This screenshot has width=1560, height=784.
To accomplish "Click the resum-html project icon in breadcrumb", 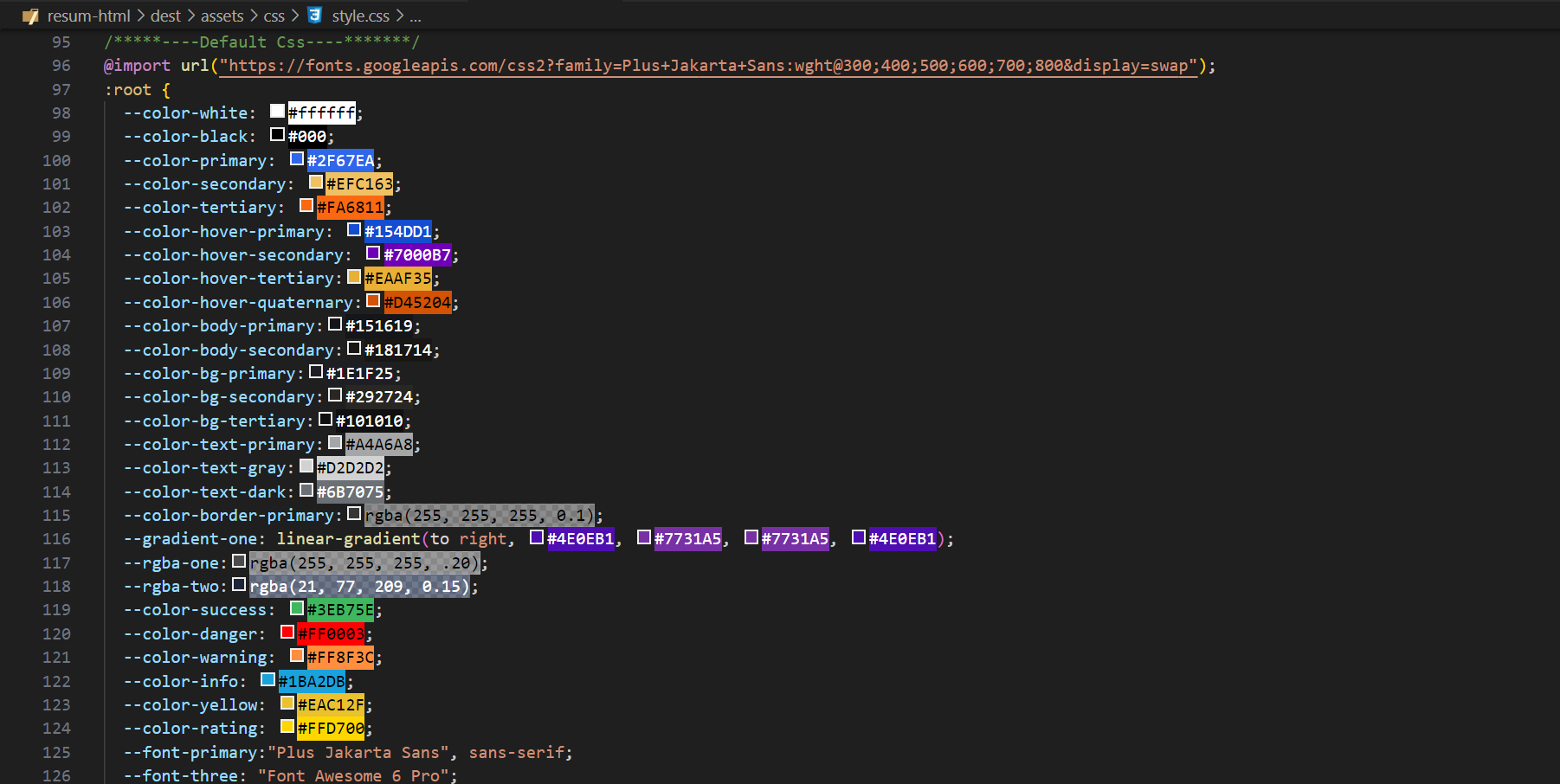I will (x=31, y=16).
